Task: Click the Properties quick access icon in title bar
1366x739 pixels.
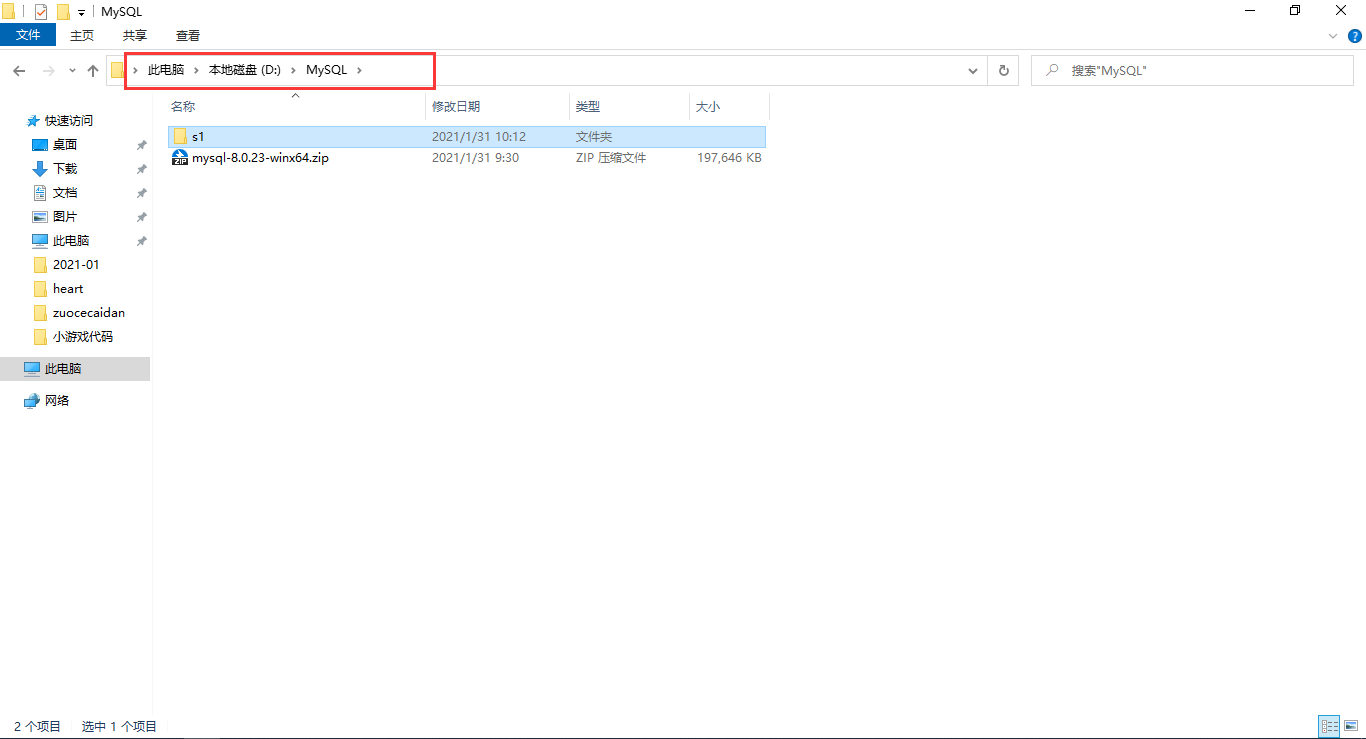Action: tap(41, 12)
